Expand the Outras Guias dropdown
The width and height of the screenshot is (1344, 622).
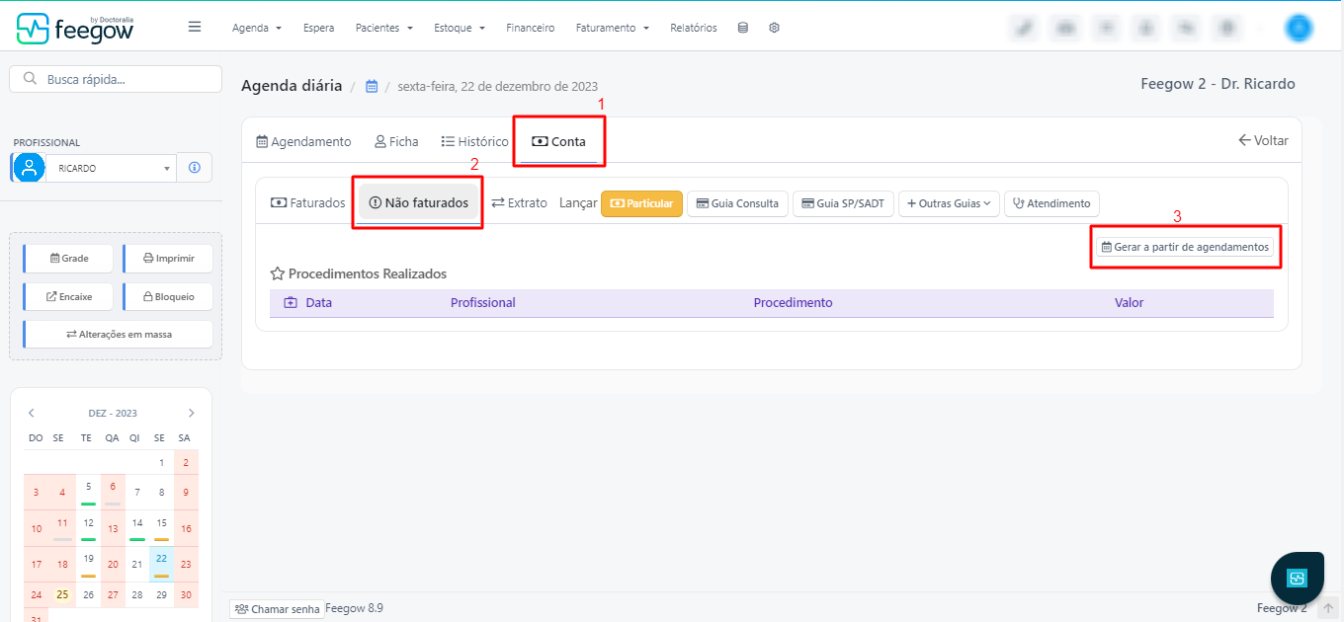950,203
